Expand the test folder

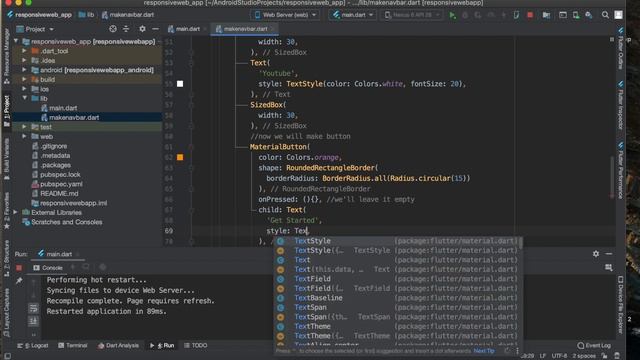[x=25, y=127]
